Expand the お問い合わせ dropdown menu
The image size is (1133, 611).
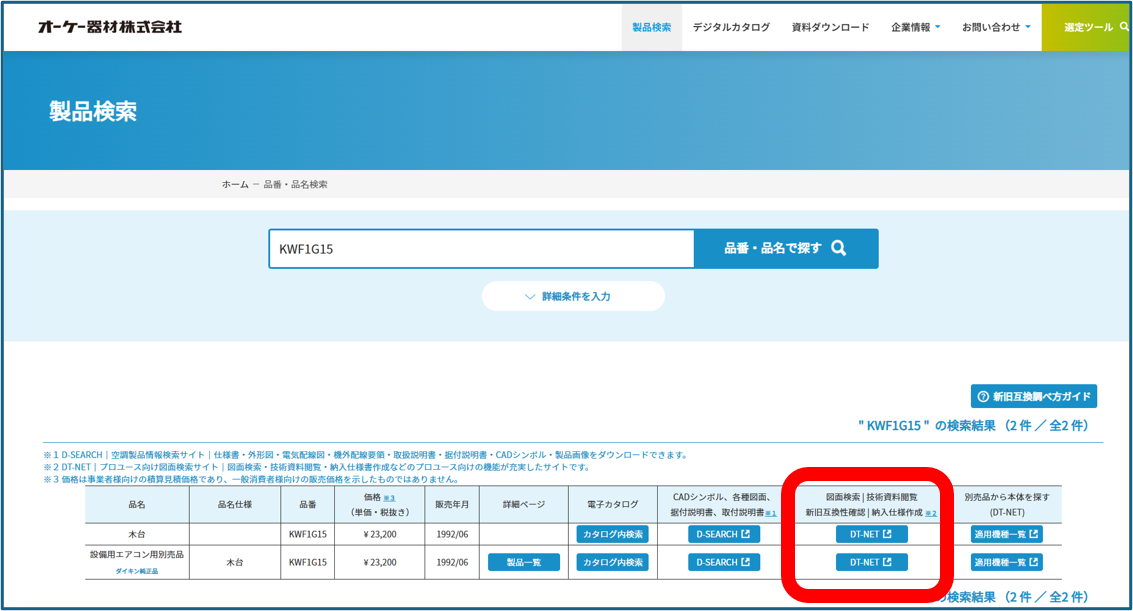point(996,27)
